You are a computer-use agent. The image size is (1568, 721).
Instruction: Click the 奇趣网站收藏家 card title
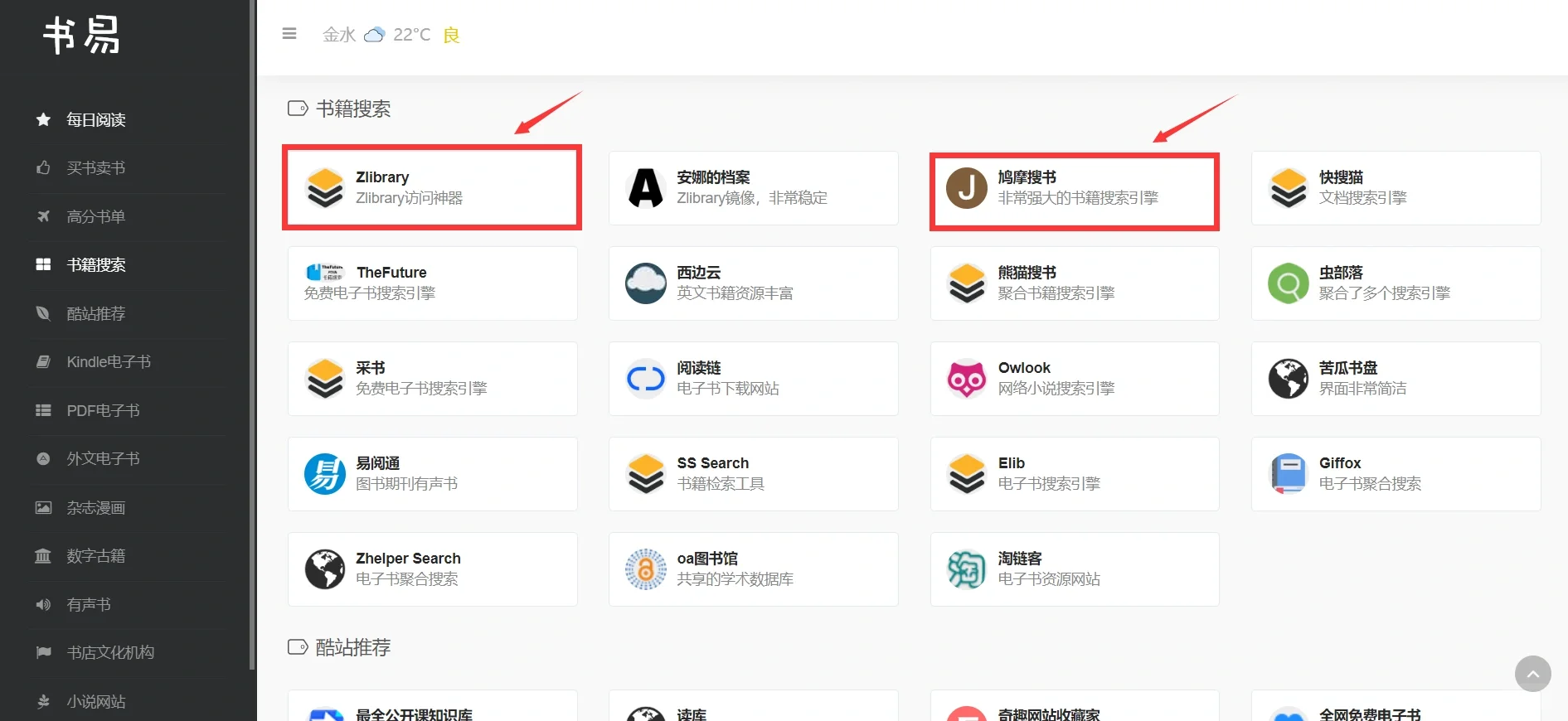pos(1049,714)
